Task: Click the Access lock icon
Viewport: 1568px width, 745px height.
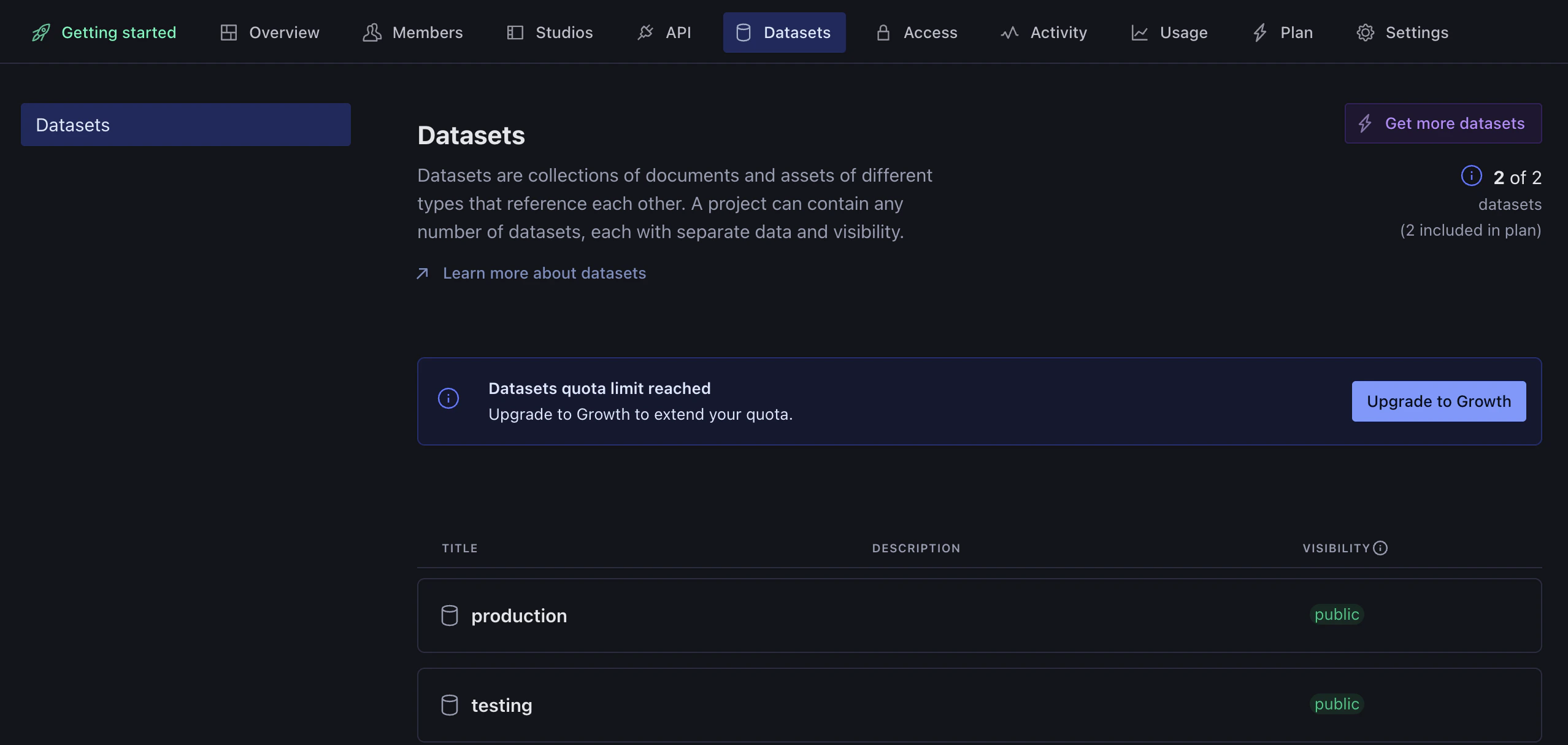Action: (883, 33)
